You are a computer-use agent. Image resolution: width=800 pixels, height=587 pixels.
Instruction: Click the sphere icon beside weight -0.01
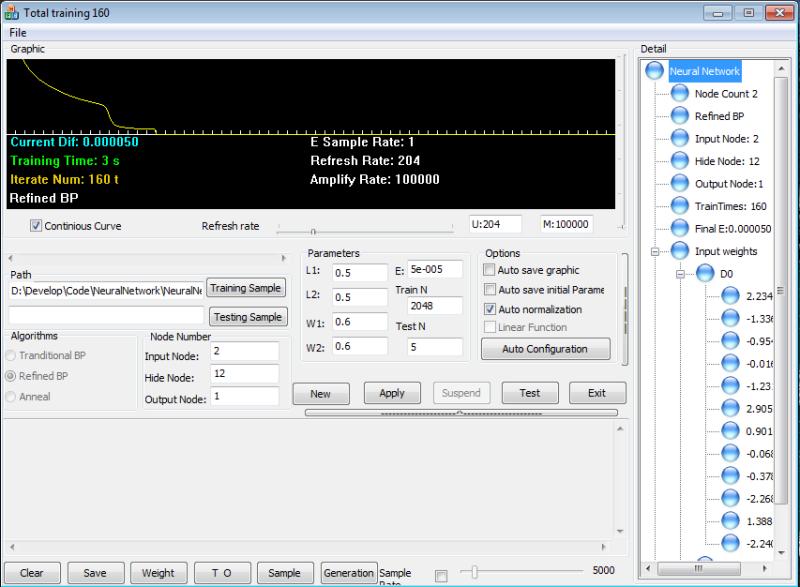[x=730, y=363]
